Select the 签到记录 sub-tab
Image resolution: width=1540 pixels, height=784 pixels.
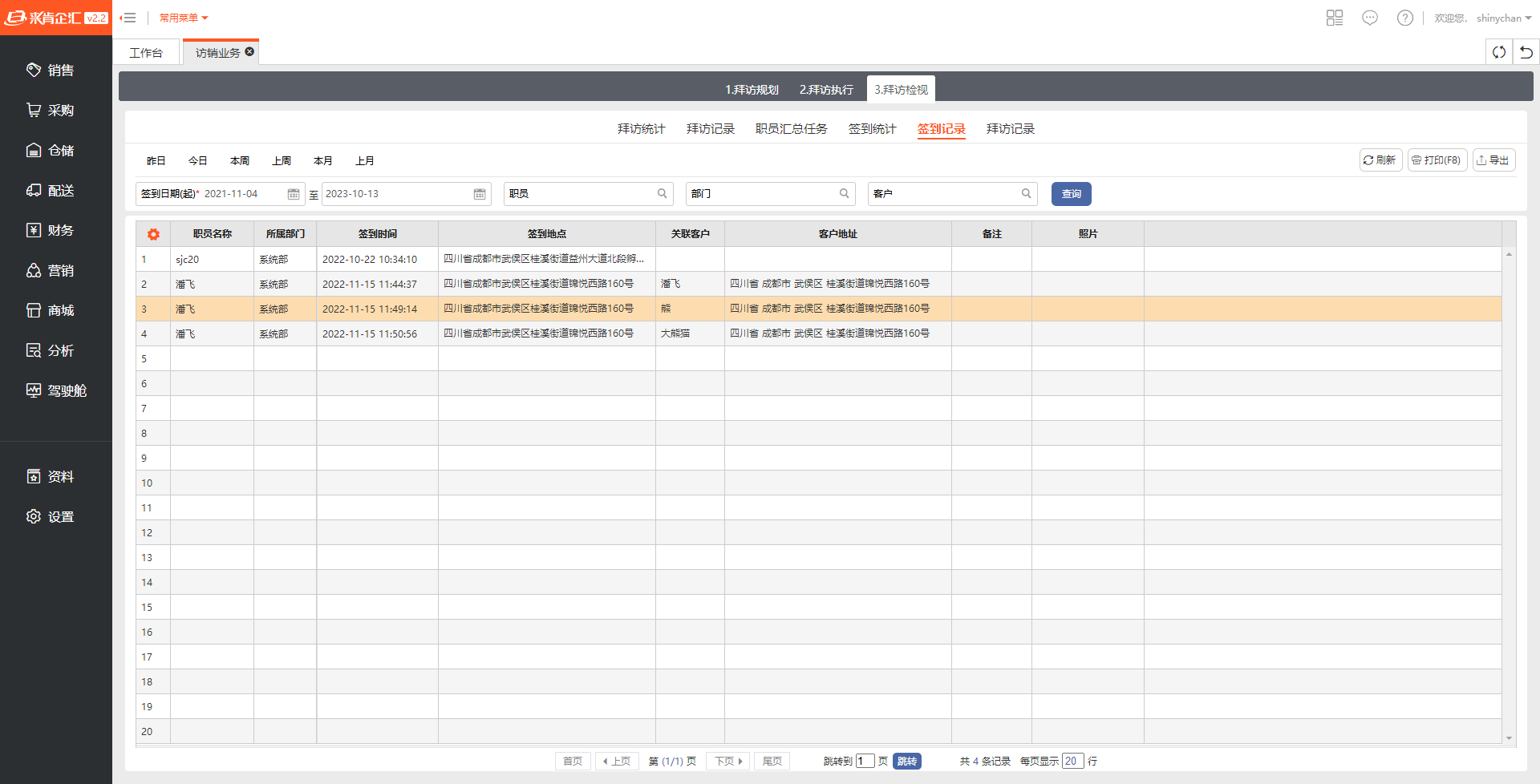(941, 128)
